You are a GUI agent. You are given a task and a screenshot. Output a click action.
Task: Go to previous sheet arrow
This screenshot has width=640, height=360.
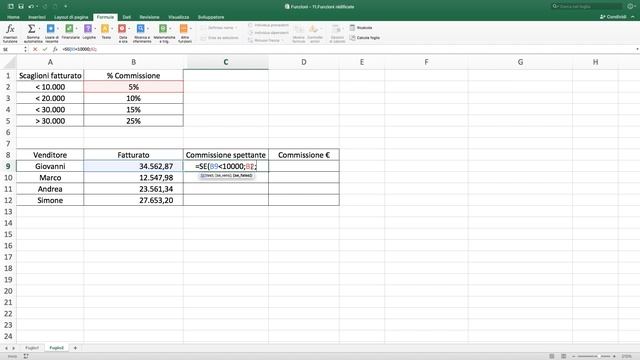coord(6,348)
